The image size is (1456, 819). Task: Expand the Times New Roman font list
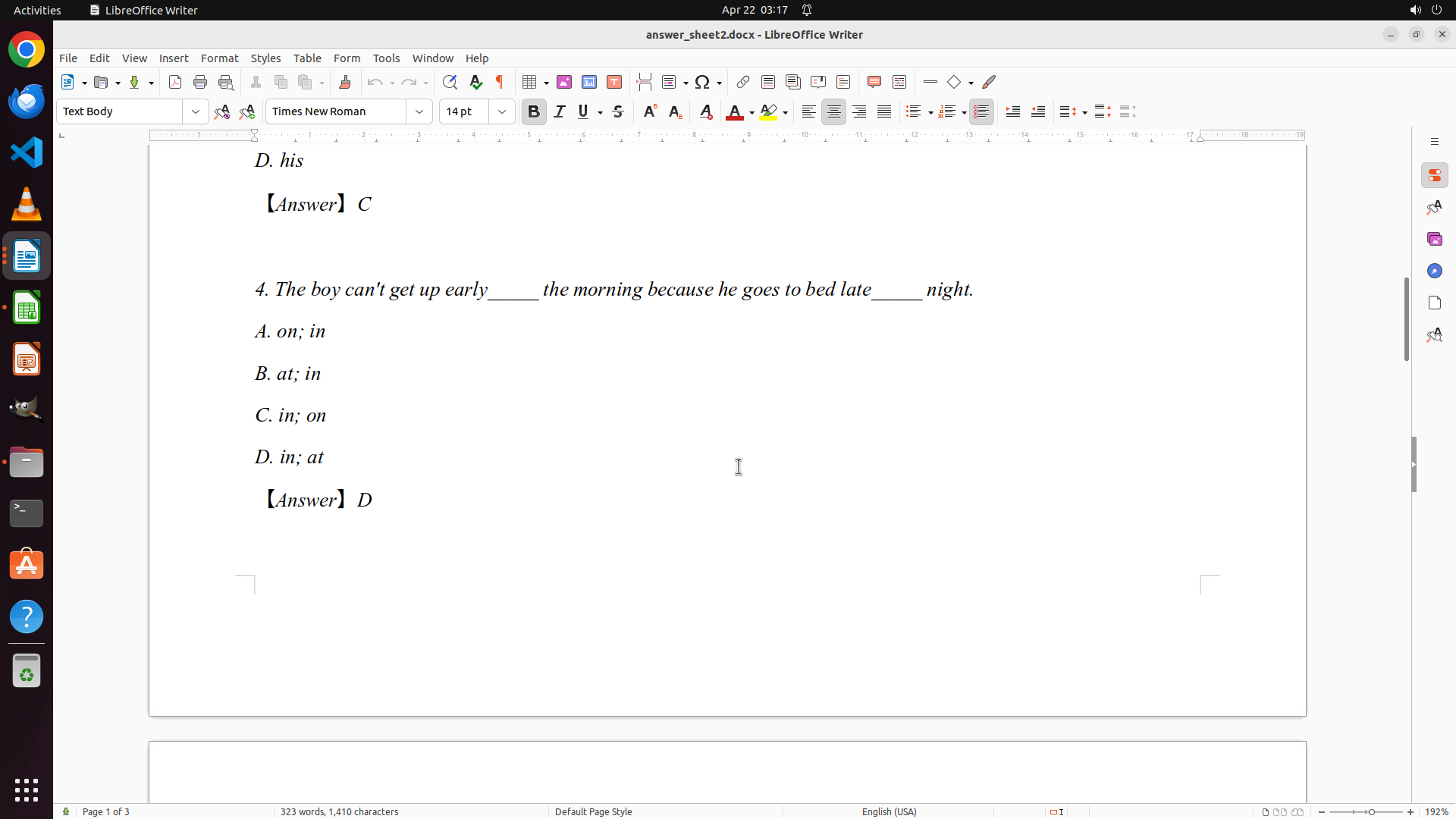419,111
